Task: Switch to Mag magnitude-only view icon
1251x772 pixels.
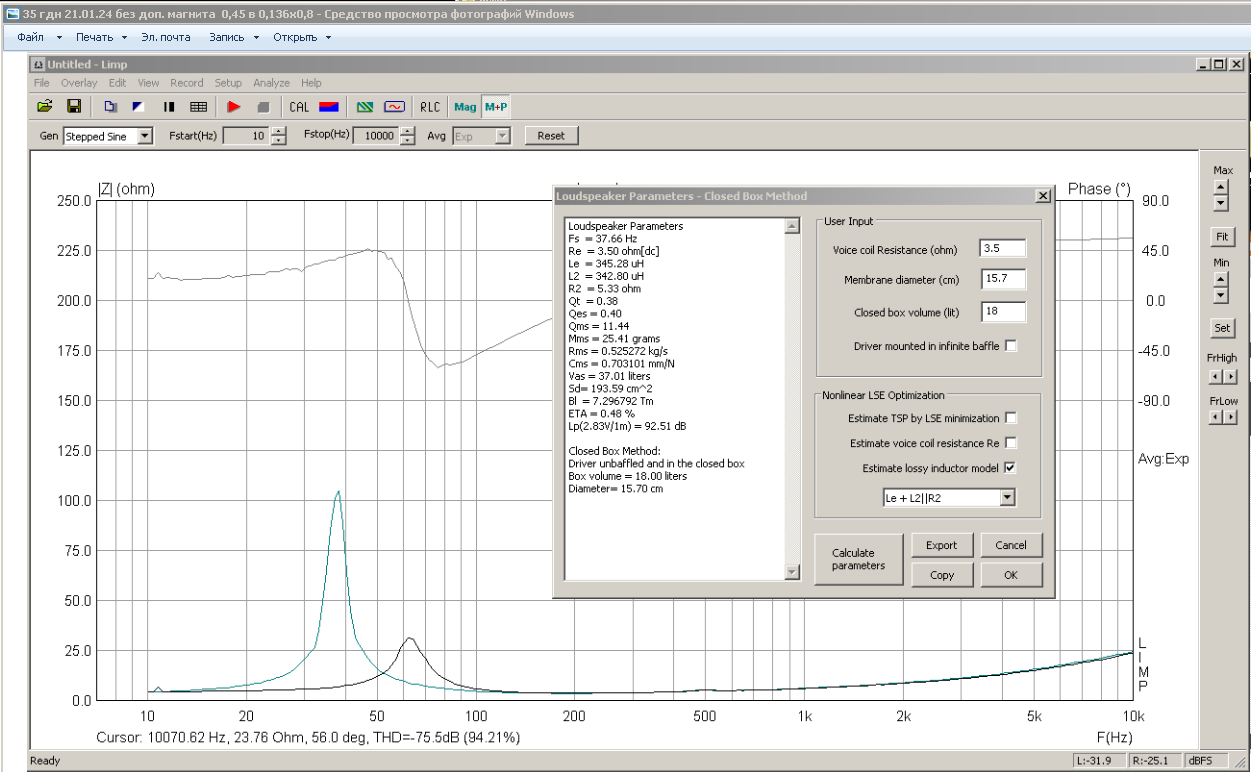Action: pos(465,107)
